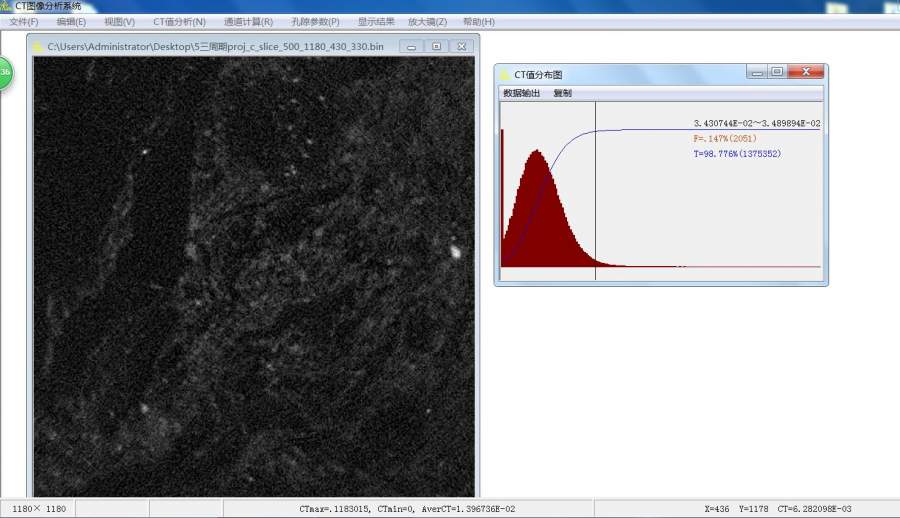900x518 pixels.
Task: Maximize the CT值分布图 histogram window
Action: point(777,72)
